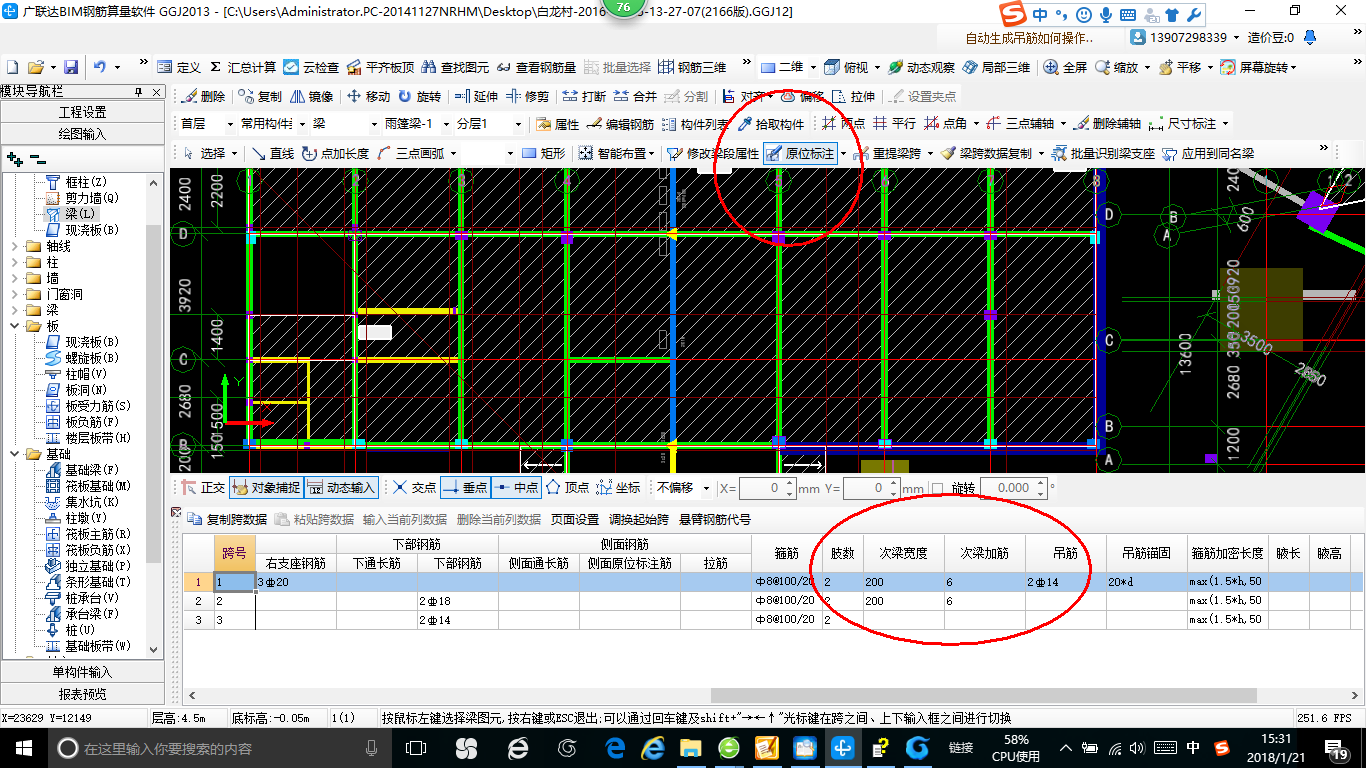Select 矩形 rectangle drawing tool
The height and width of the screenshot is (768, 1366).
pyautogui.click(x=543, y=153)
